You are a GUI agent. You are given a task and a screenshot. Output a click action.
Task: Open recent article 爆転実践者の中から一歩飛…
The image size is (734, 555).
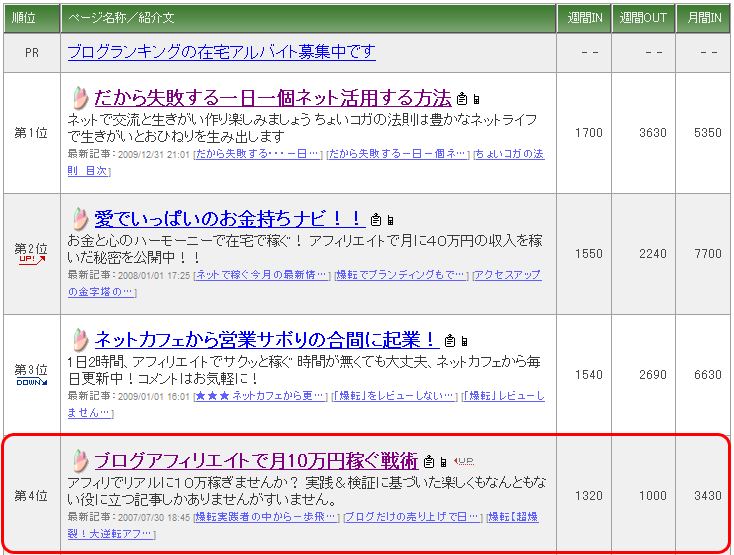pyautogui.click(x=265, y=517)
